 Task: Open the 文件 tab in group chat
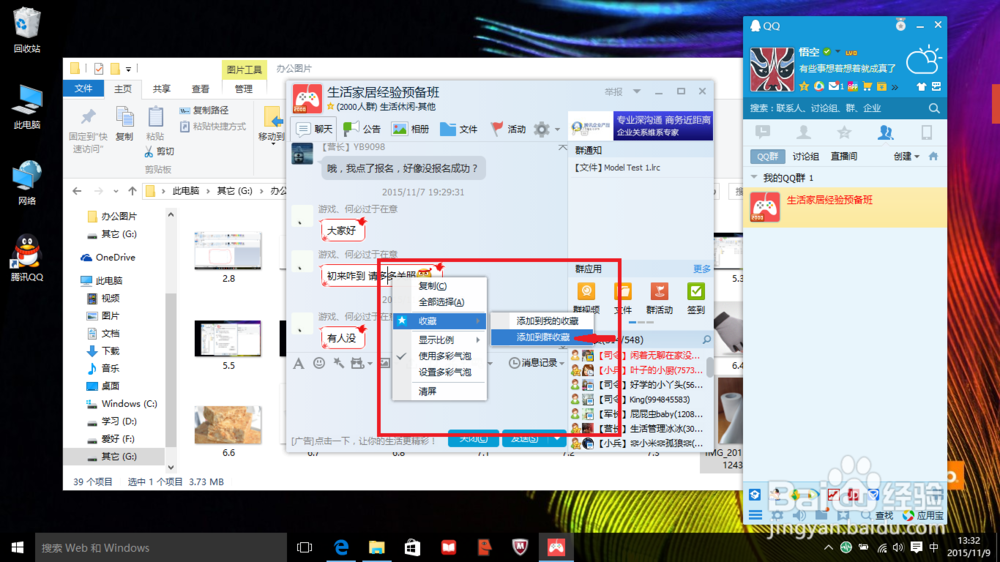[x=459, y=129]
